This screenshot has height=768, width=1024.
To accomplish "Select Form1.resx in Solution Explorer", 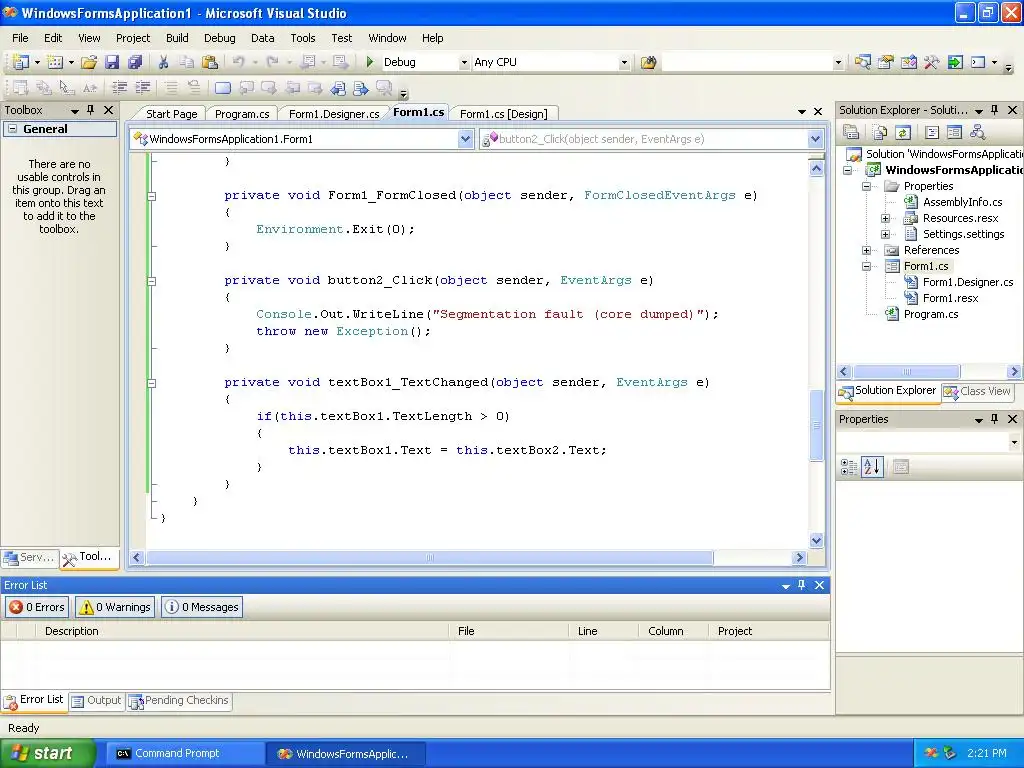I will tap(950, 298).
